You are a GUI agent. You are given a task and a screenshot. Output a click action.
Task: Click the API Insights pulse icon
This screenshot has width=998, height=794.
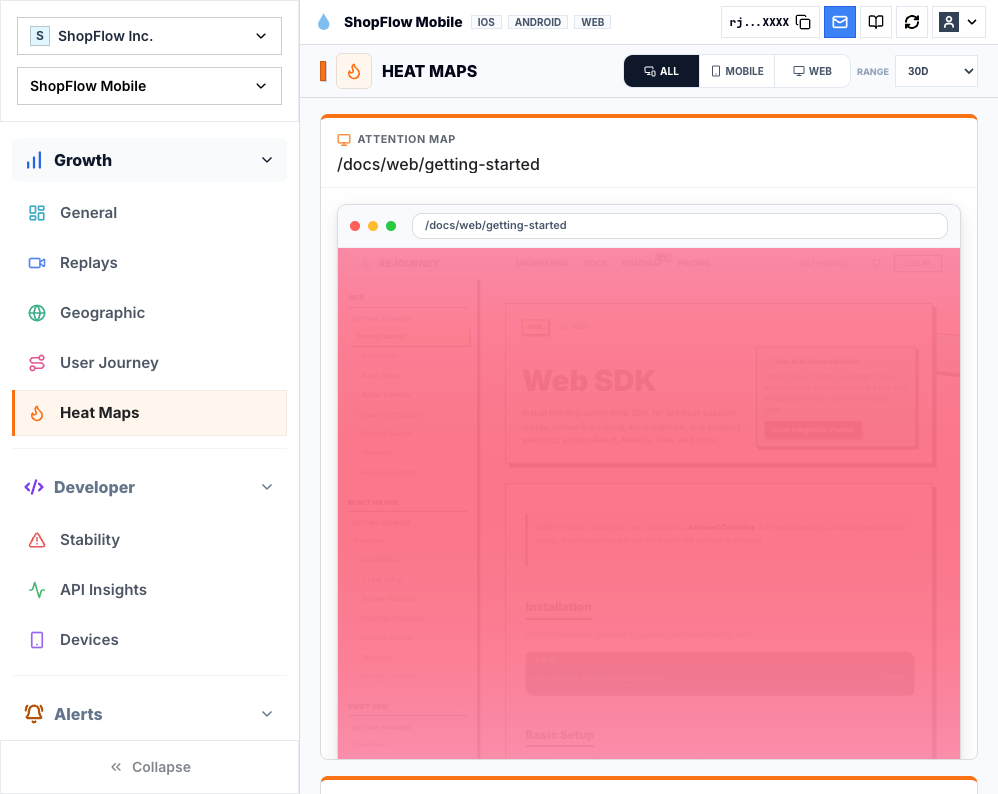(x=37, y=590)
